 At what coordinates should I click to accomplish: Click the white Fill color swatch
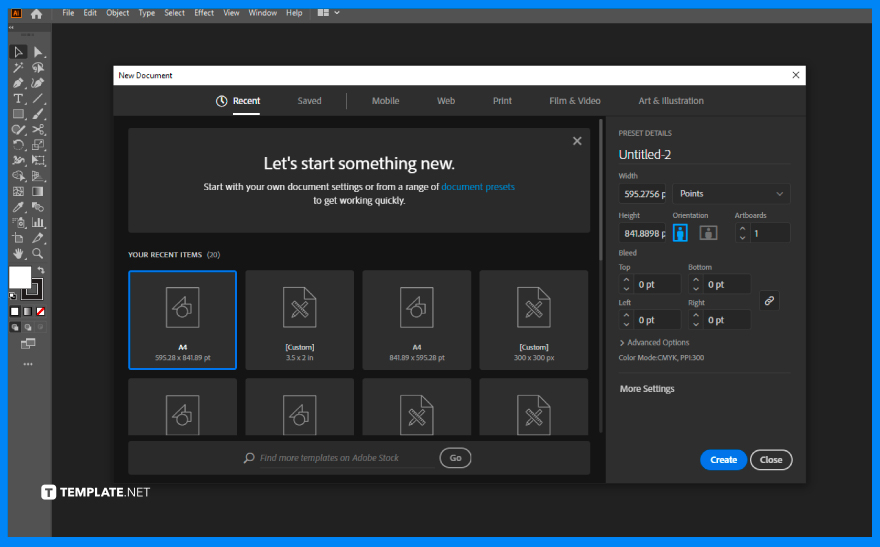click(19, 277)
